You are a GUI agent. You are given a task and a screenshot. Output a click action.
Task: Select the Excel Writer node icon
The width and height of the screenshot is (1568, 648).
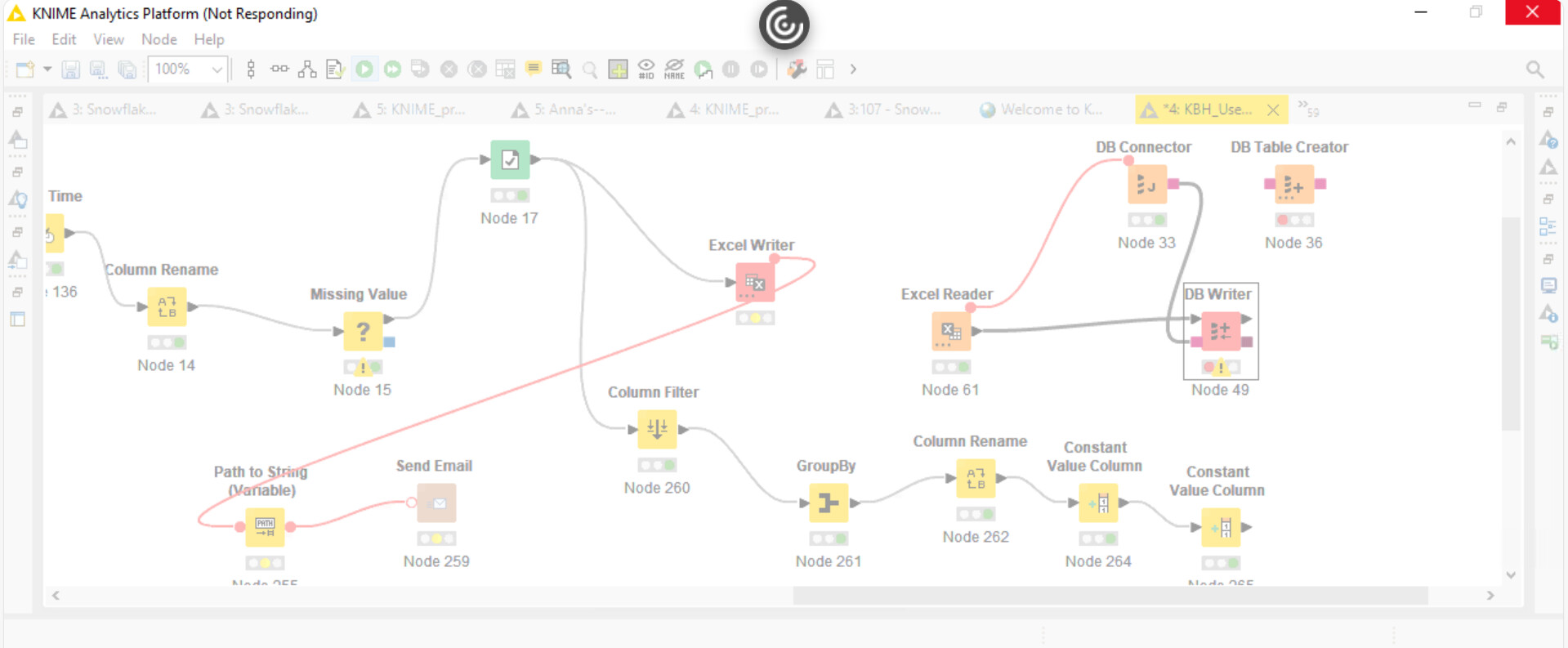point(755,283)
